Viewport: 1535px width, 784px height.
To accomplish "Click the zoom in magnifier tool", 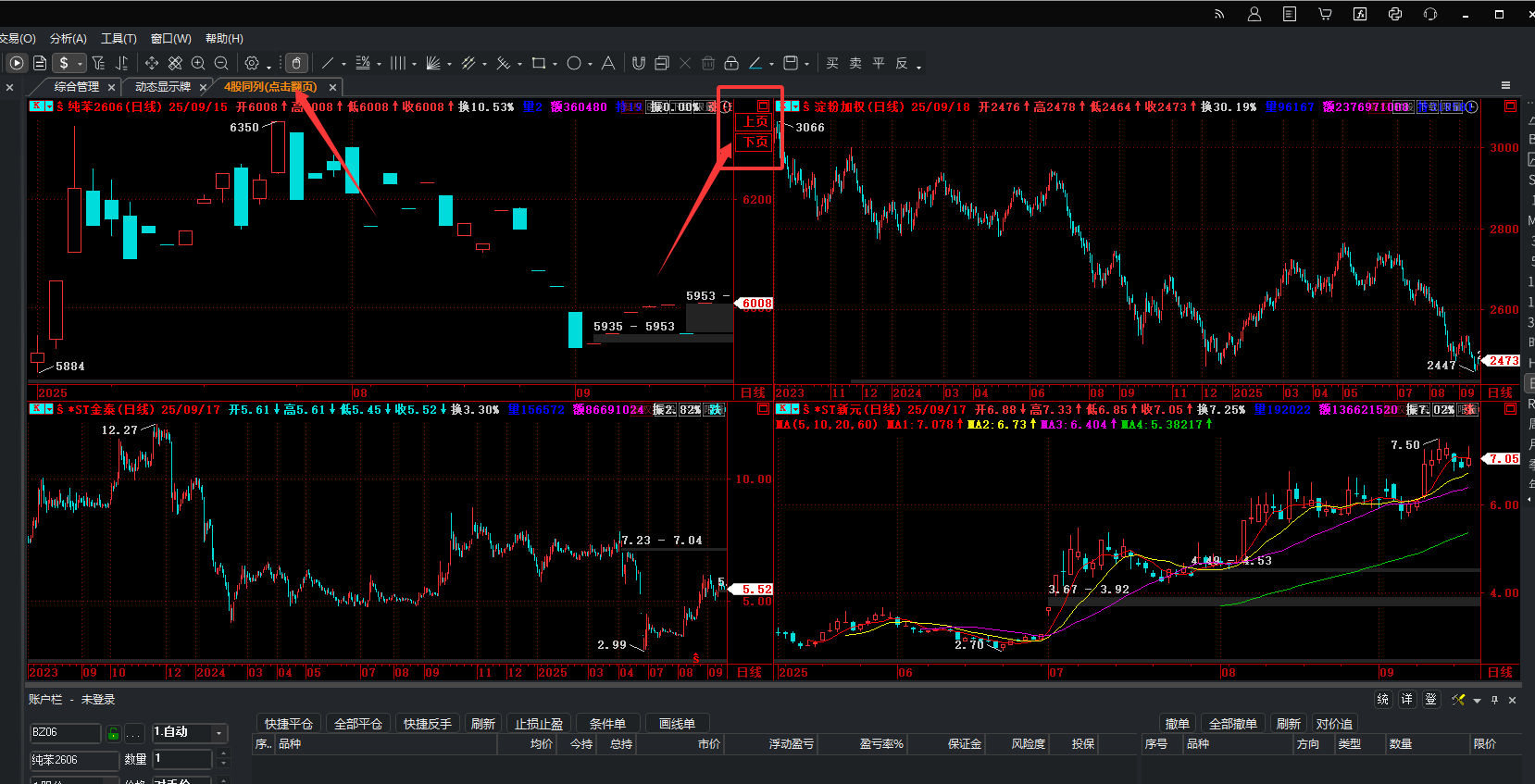I will click(x=198, y=63).
